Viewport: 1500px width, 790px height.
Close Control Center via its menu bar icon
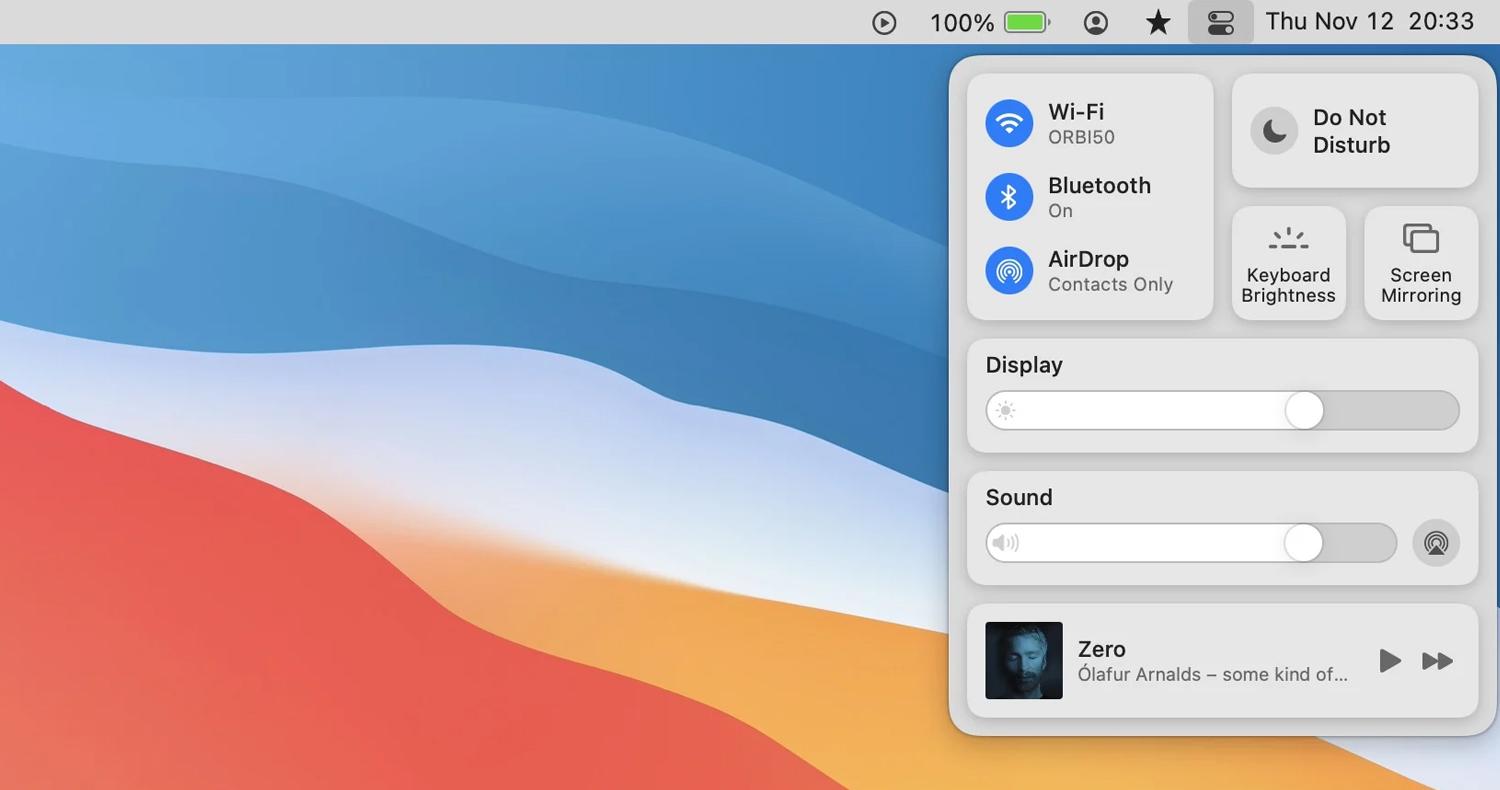tap(1221, 22)
